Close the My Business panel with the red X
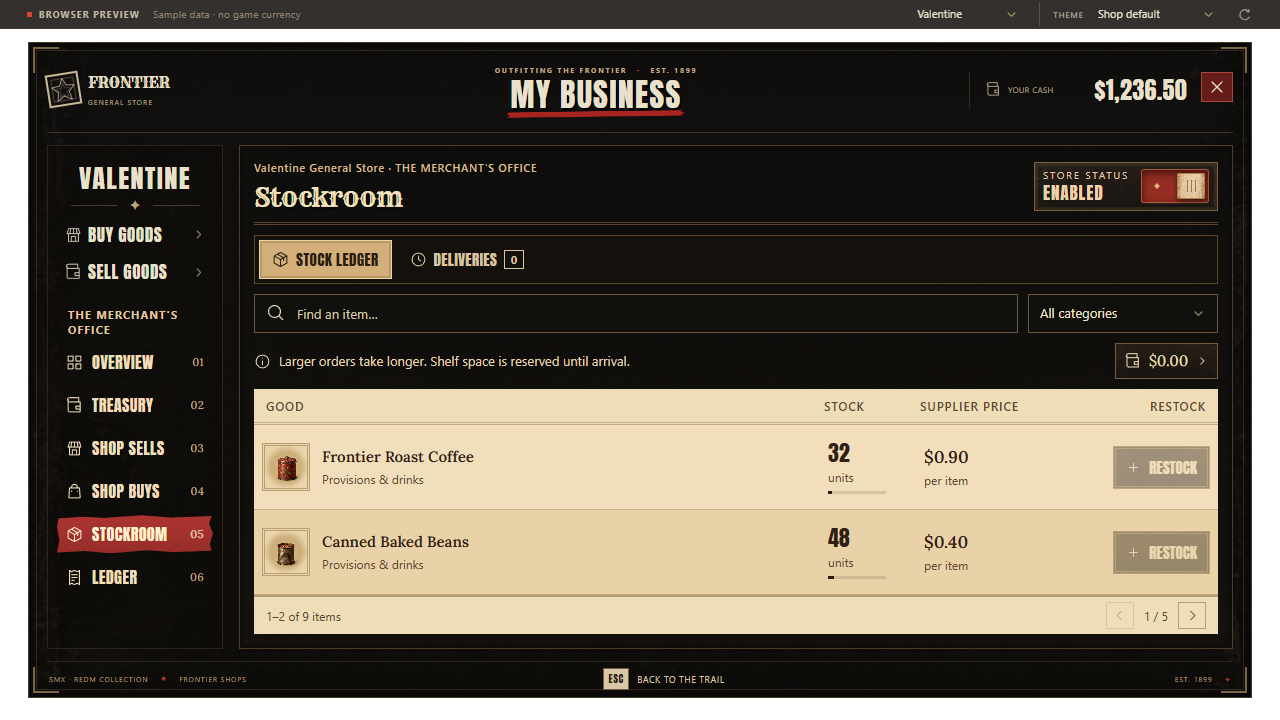The height and width of the screenshot is (720, 1280). point(1217,87)
